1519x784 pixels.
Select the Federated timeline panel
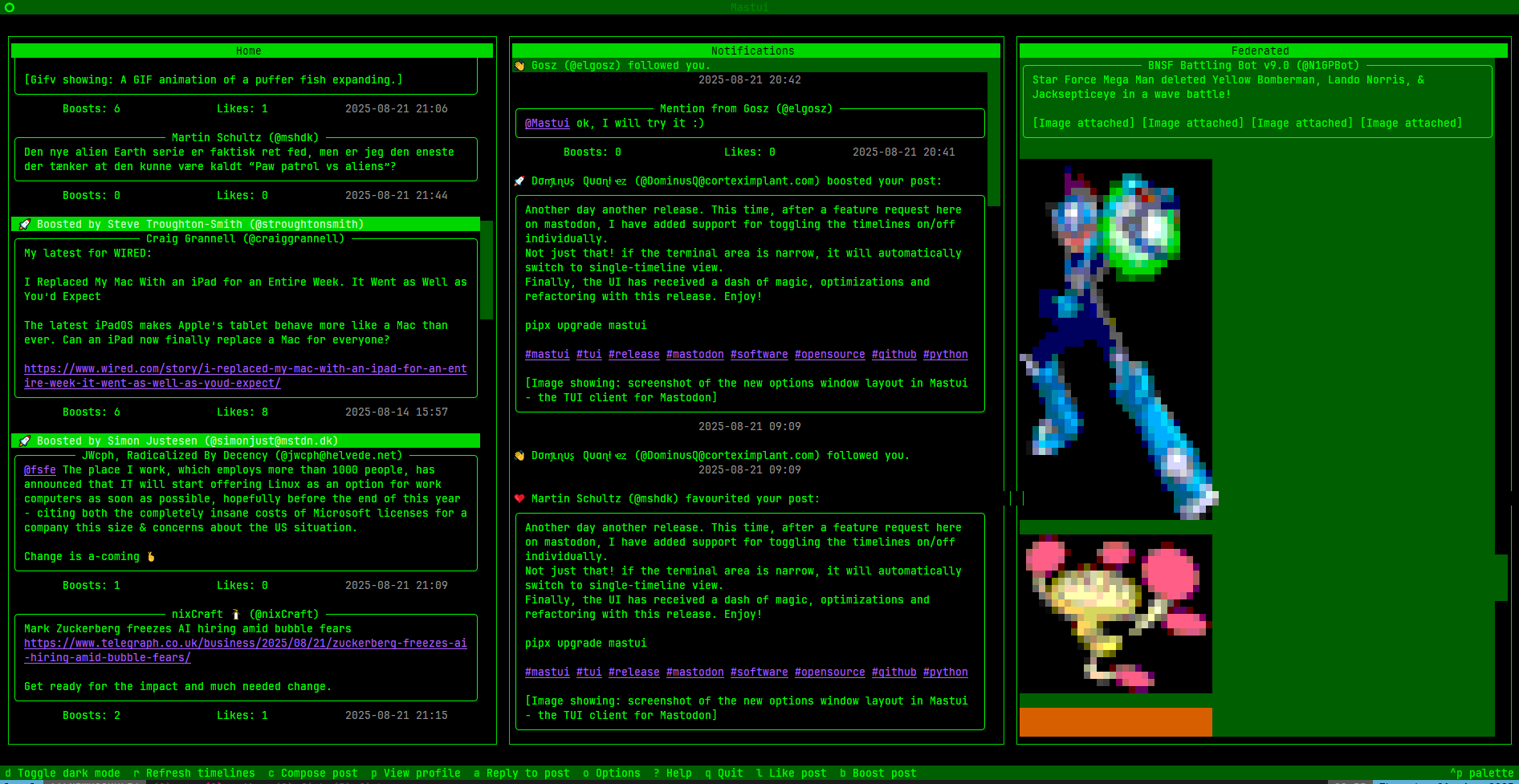click(1260, 50)
